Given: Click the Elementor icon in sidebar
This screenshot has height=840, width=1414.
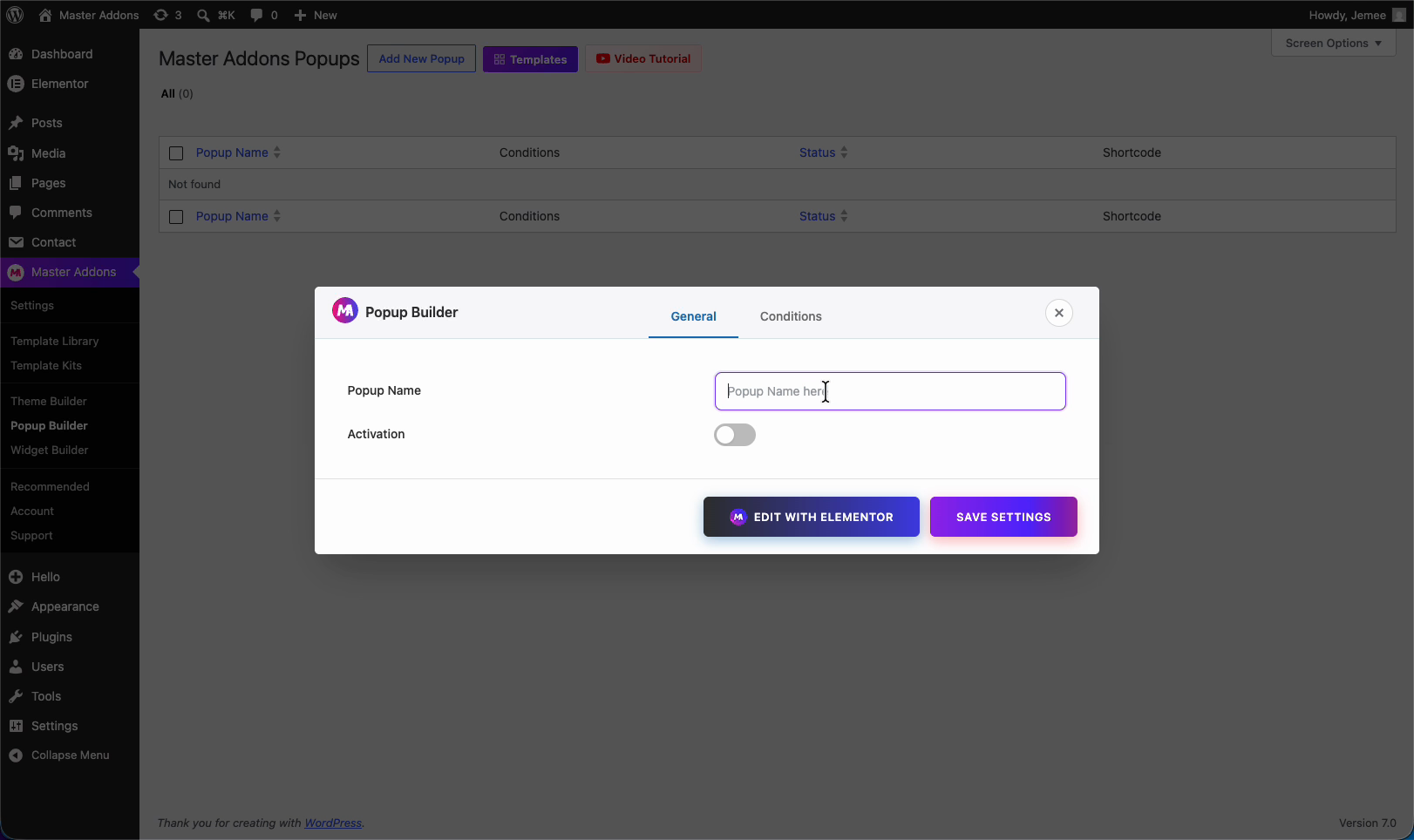Looking at the screenshot, I should tap(16, 84).
